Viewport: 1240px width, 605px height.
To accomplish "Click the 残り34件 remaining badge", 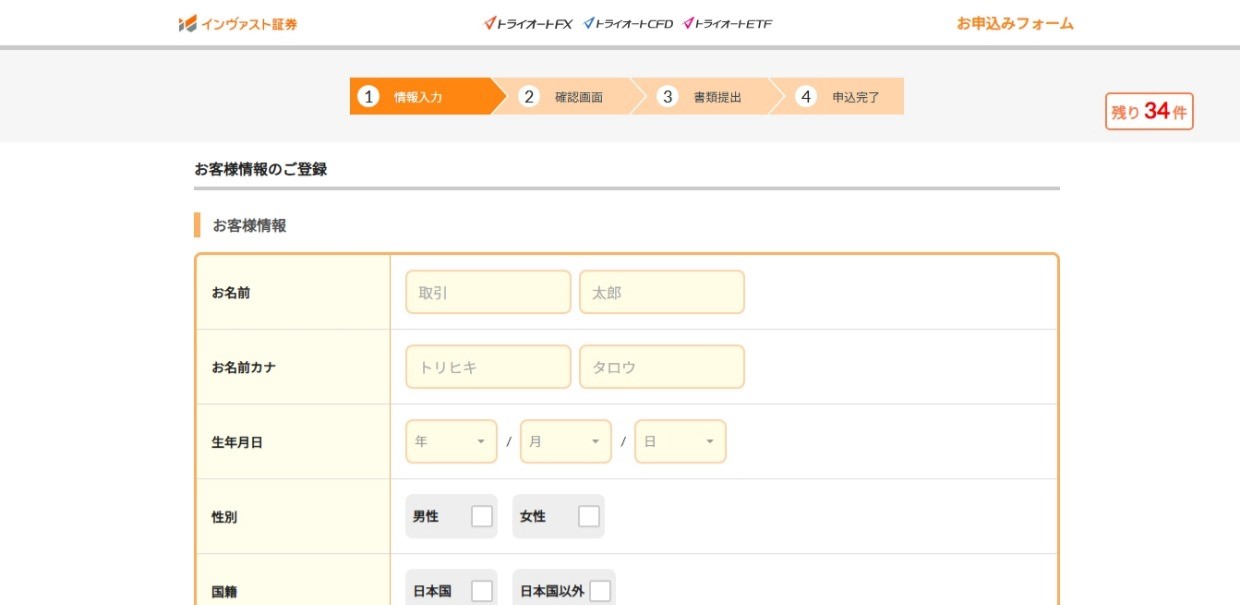I will coord(1149,111).
